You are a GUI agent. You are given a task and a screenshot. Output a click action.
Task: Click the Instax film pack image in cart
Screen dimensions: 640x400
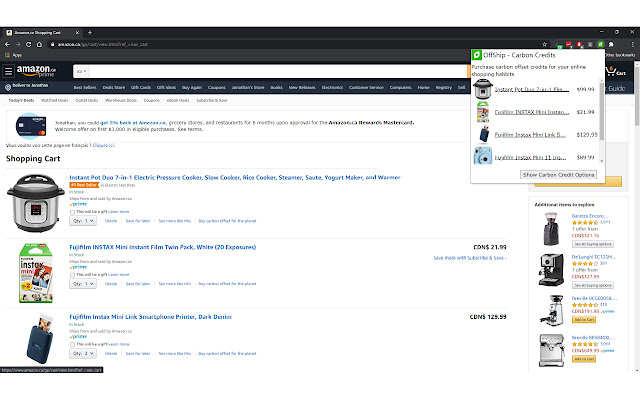(36, 273)
